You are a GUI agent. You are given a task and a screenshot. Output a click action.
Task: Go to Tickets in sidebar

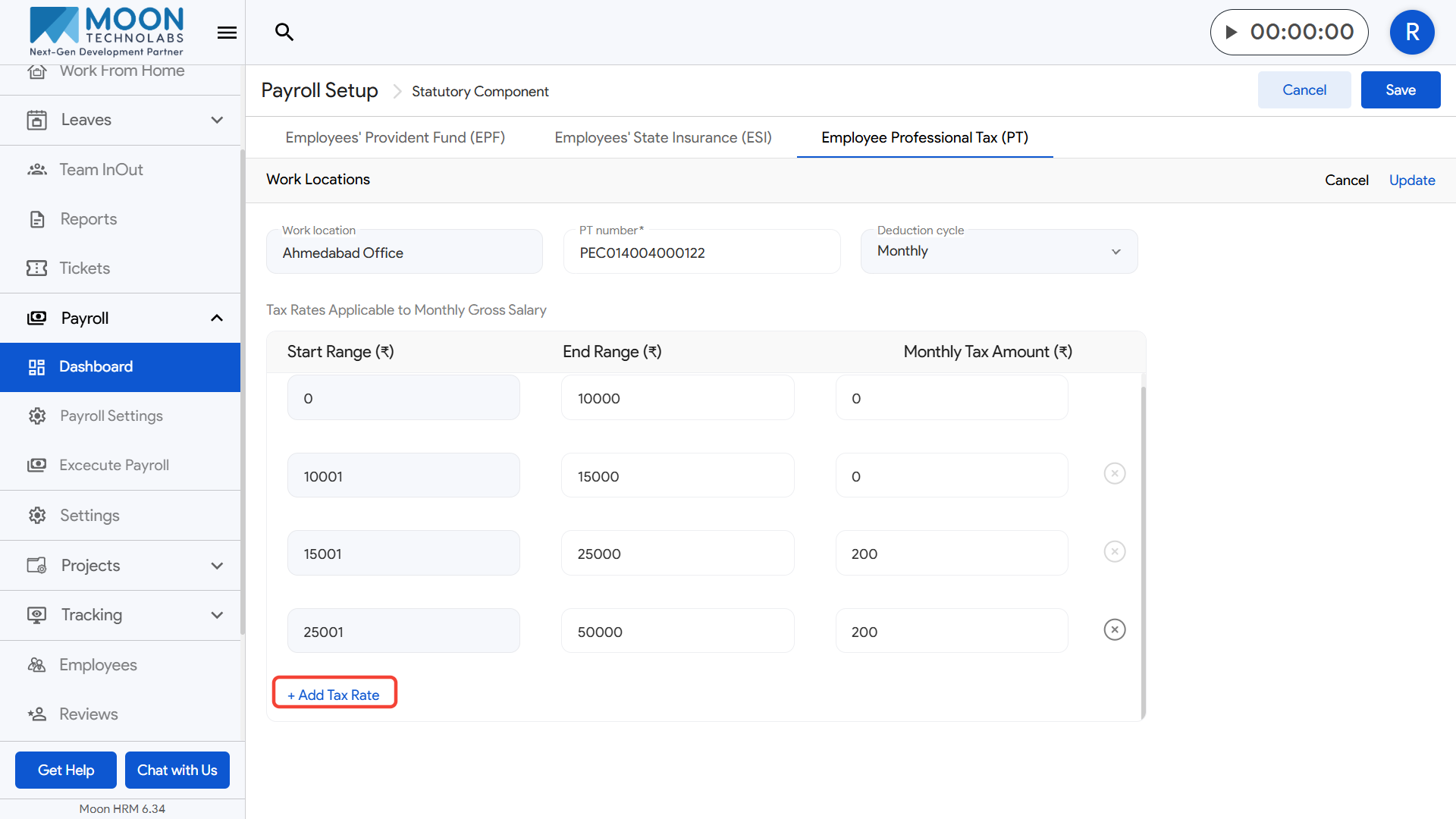point(84,268)
